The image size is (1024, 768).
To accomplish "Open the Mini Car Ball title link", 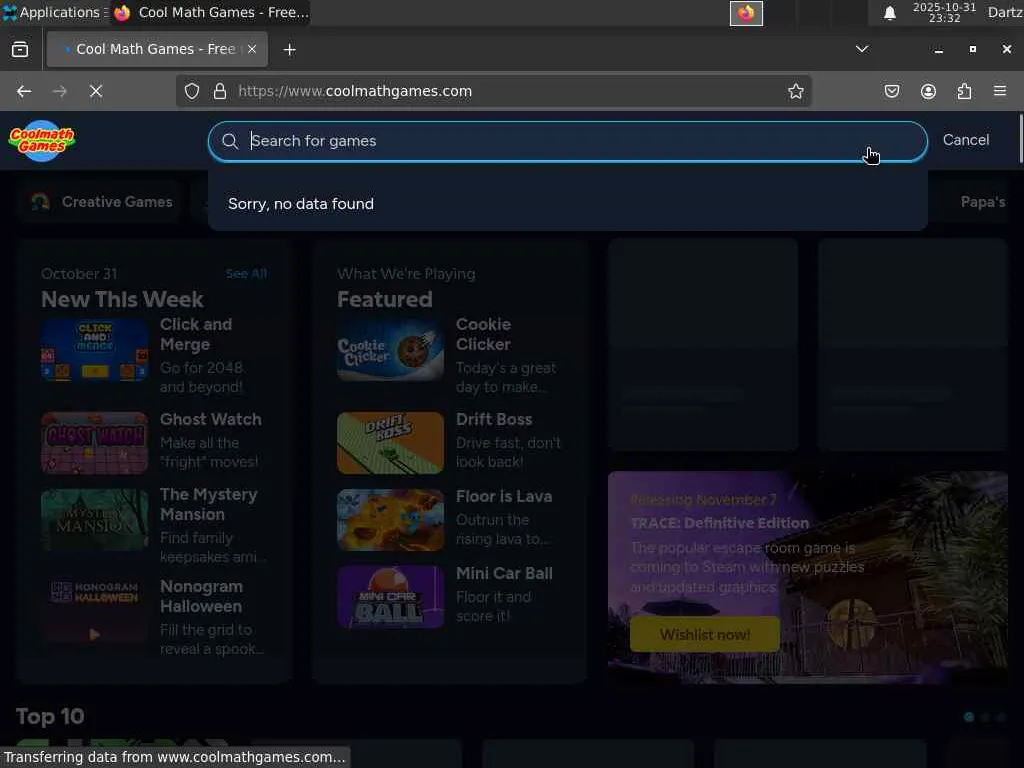I will click(504, 573).
